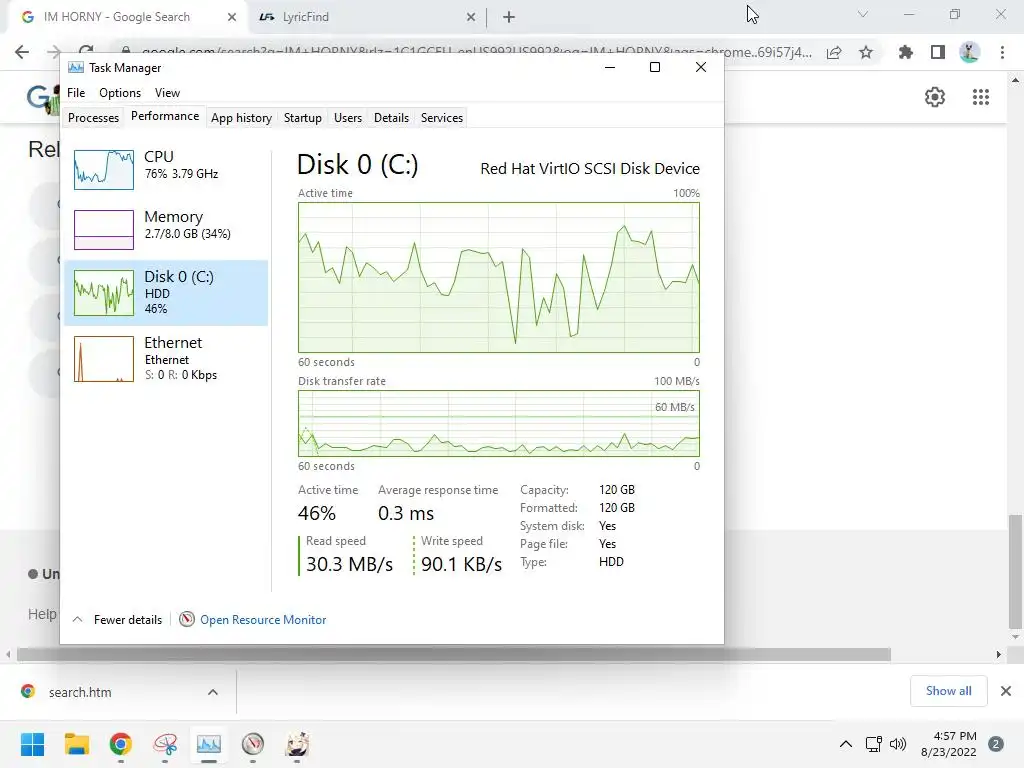Open the Chrome three-dot menu

click(x=1002, y=52)
